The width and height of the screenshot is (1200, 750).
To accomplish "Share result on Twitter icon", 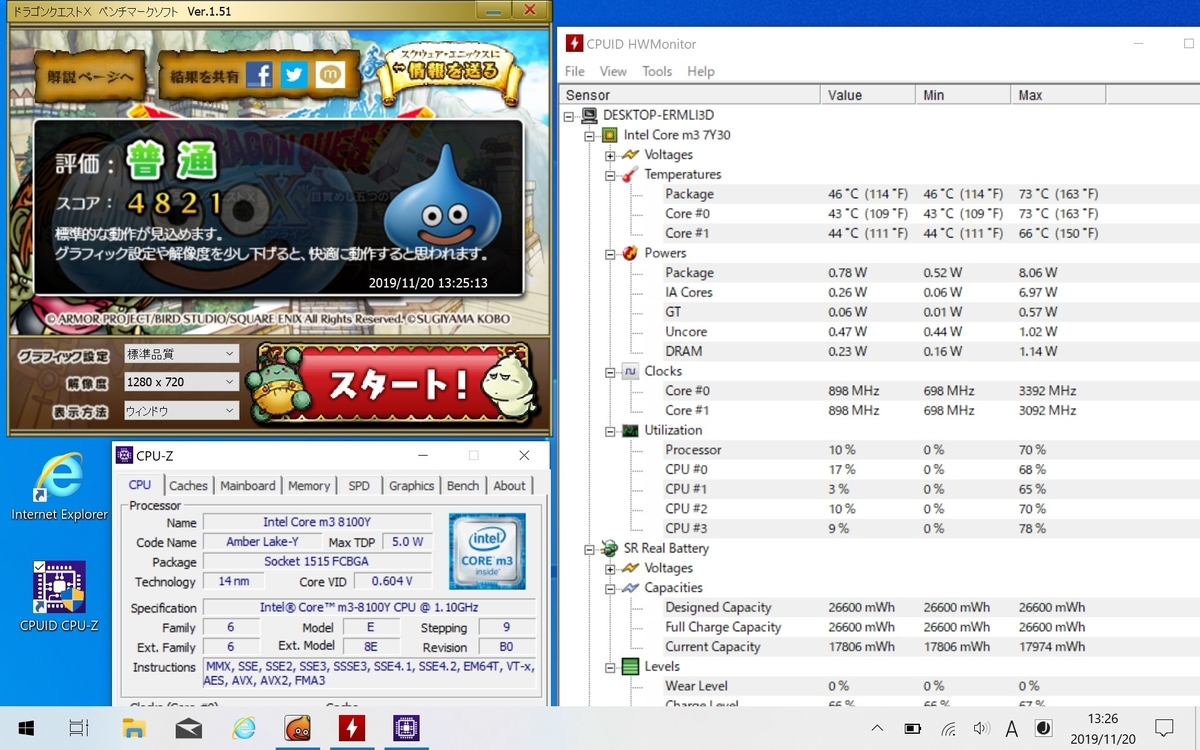I will (294, 75).
